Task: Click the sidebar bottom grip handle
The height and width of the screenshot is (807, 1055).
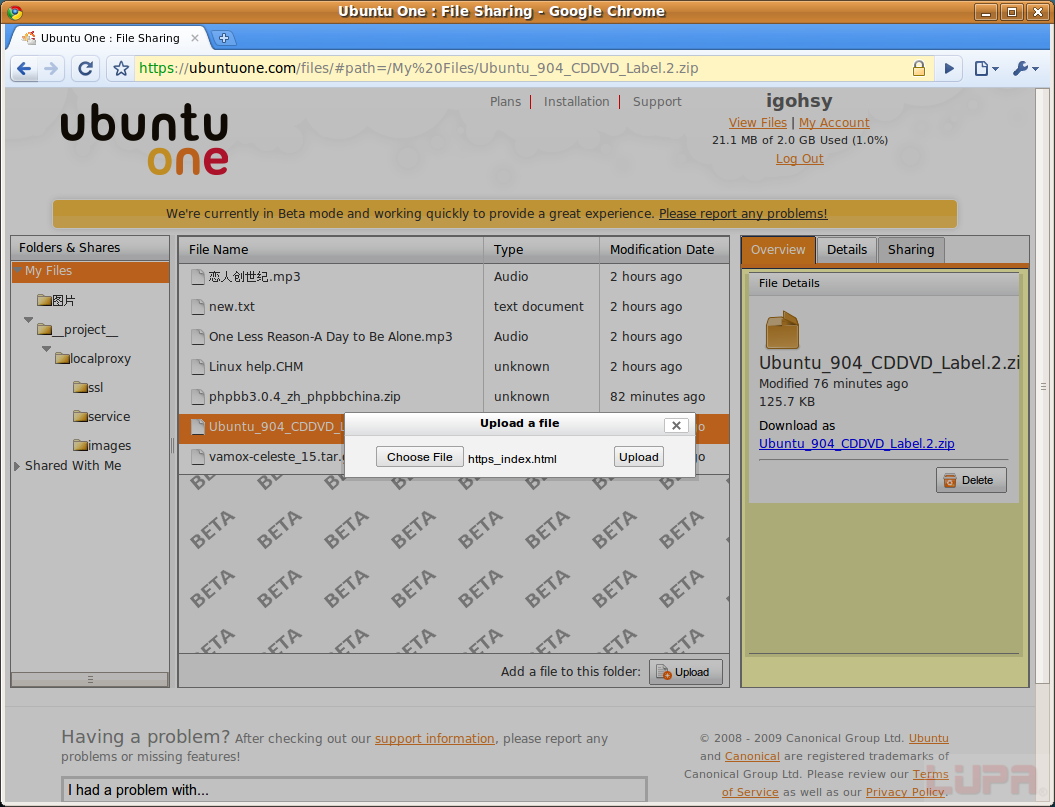Action: 89,680
